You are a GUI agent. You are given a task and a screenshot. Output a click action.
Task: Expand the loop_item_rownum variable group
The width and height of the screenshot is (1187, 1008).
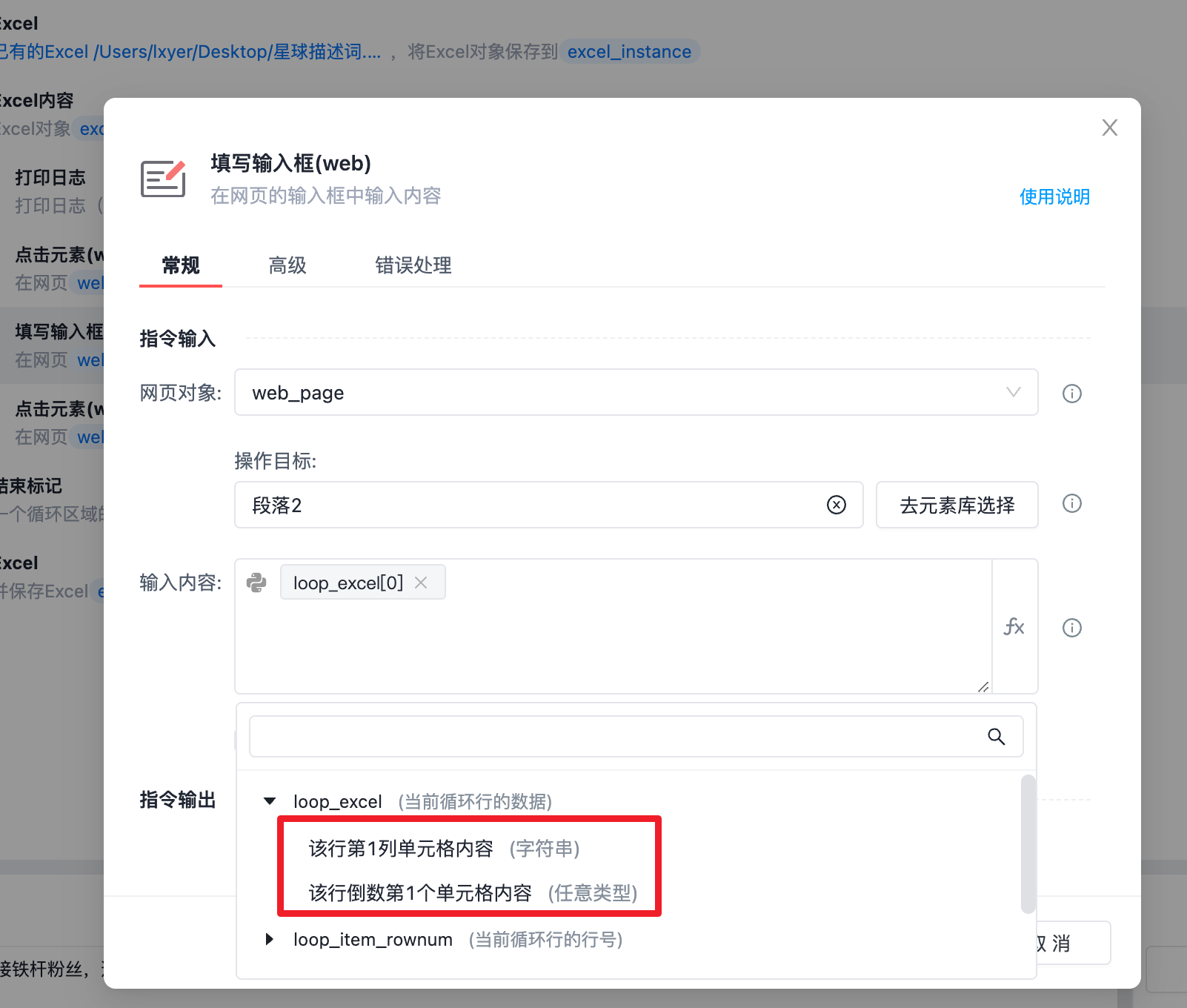coord(270,939)
